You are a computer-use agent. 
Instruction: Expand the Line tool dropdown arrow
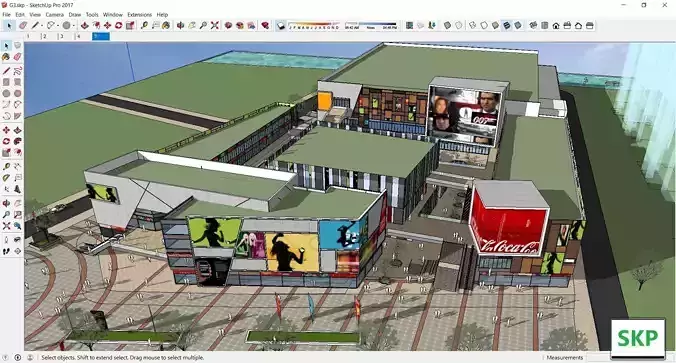coord(42,26)
